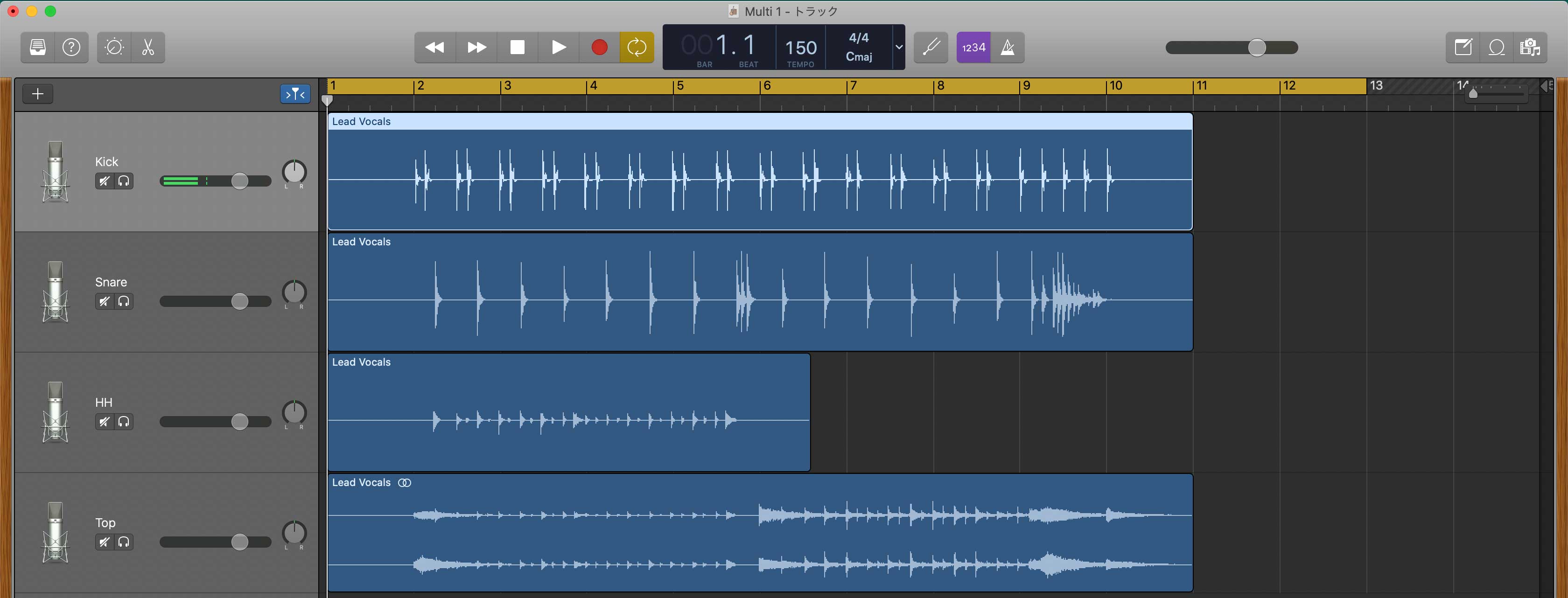Click the Snare track pan knob

pos(294,292)
